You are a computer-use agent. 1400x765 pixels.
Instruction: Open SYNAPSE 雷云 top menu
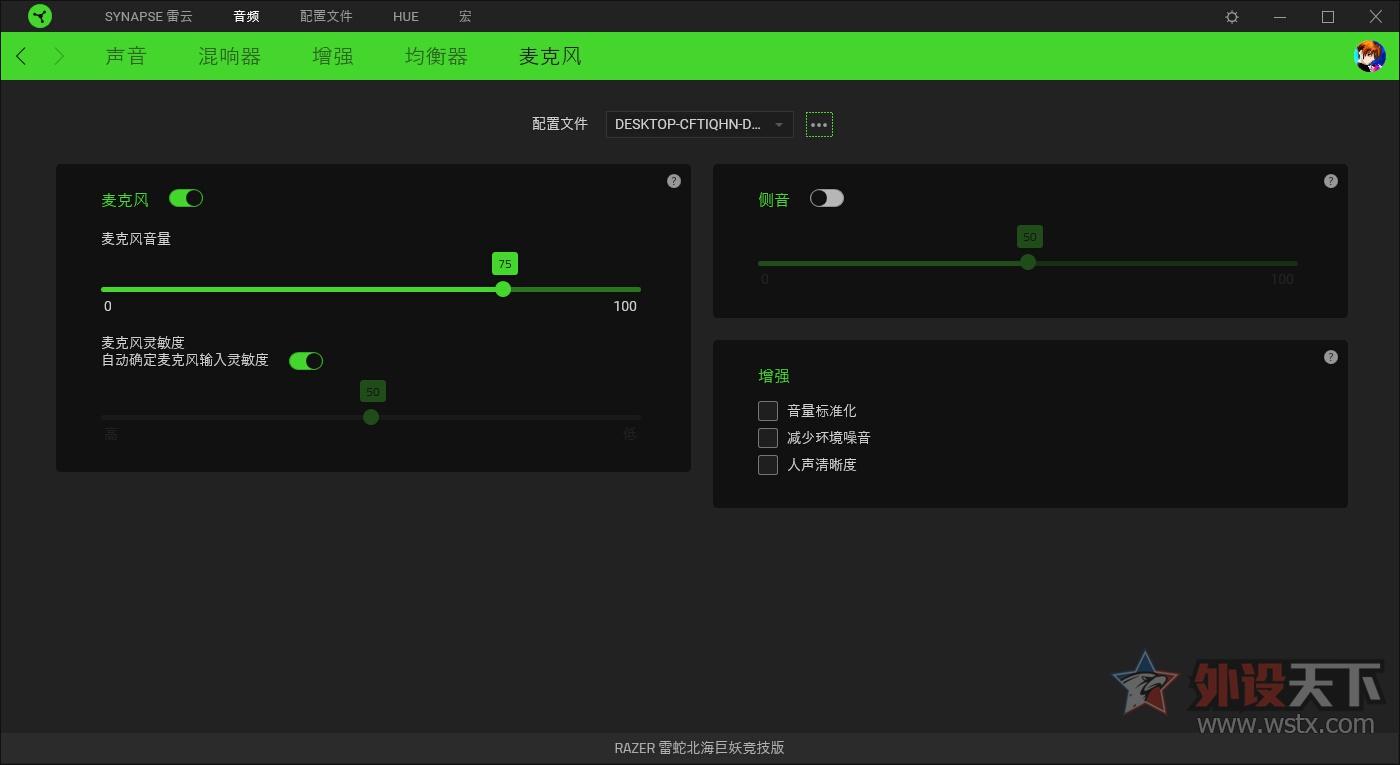coord(148,17)
